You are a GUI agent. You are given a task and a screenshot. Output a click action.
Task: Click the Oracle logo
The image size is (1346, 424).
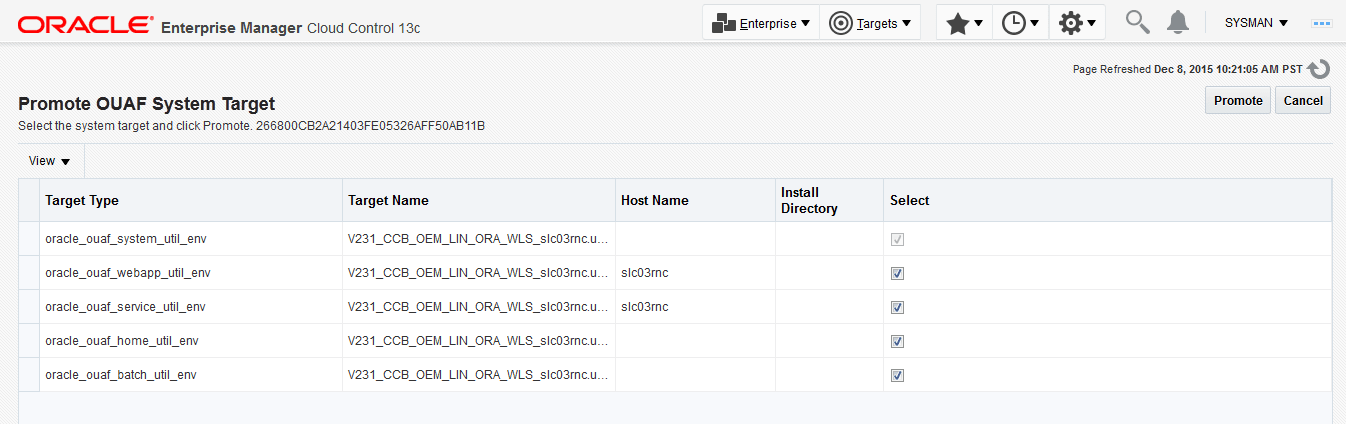pyautogui.click(x=86, y=24)
